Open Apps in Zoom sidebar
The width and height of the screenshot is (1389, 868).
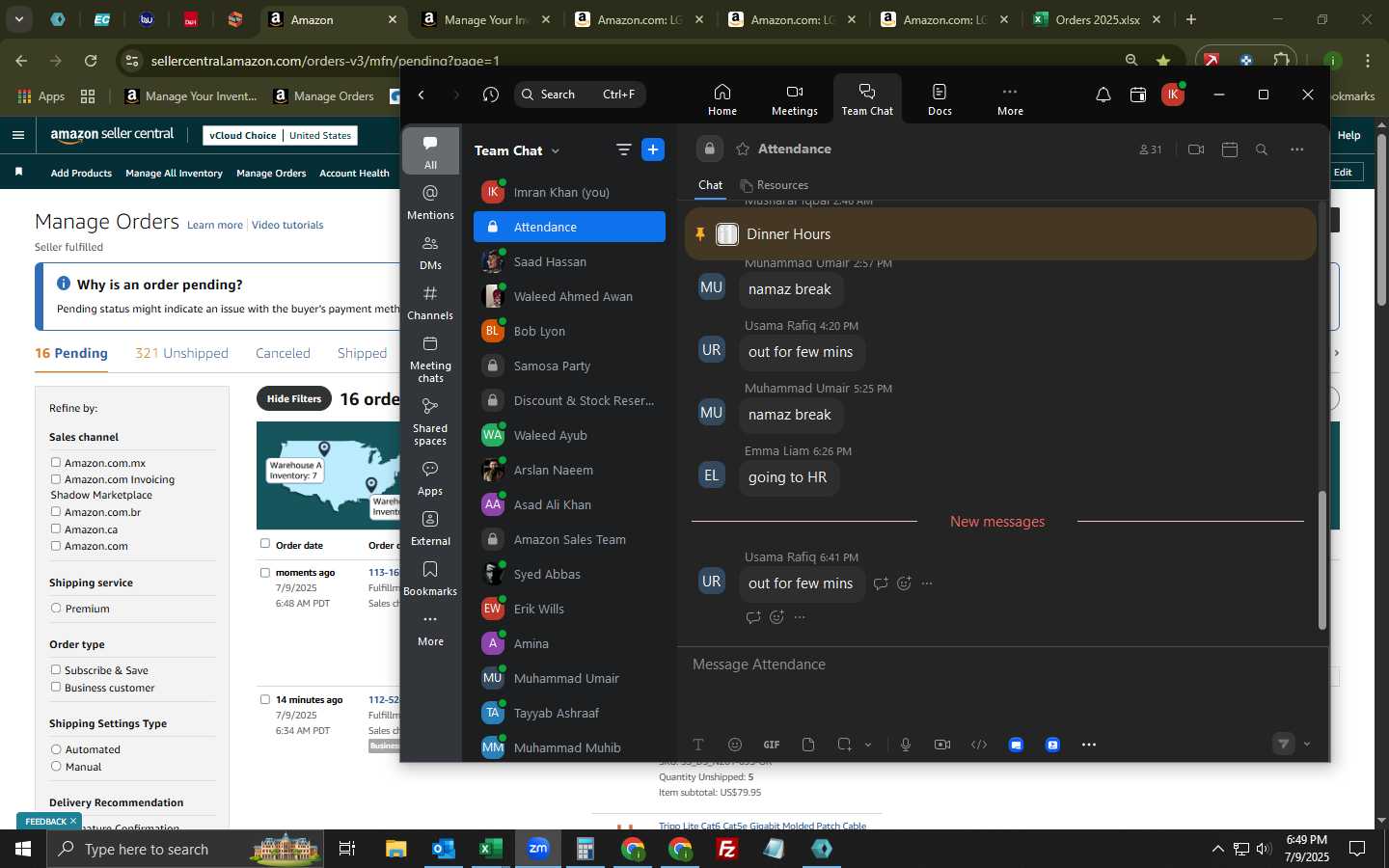(430, 478)
